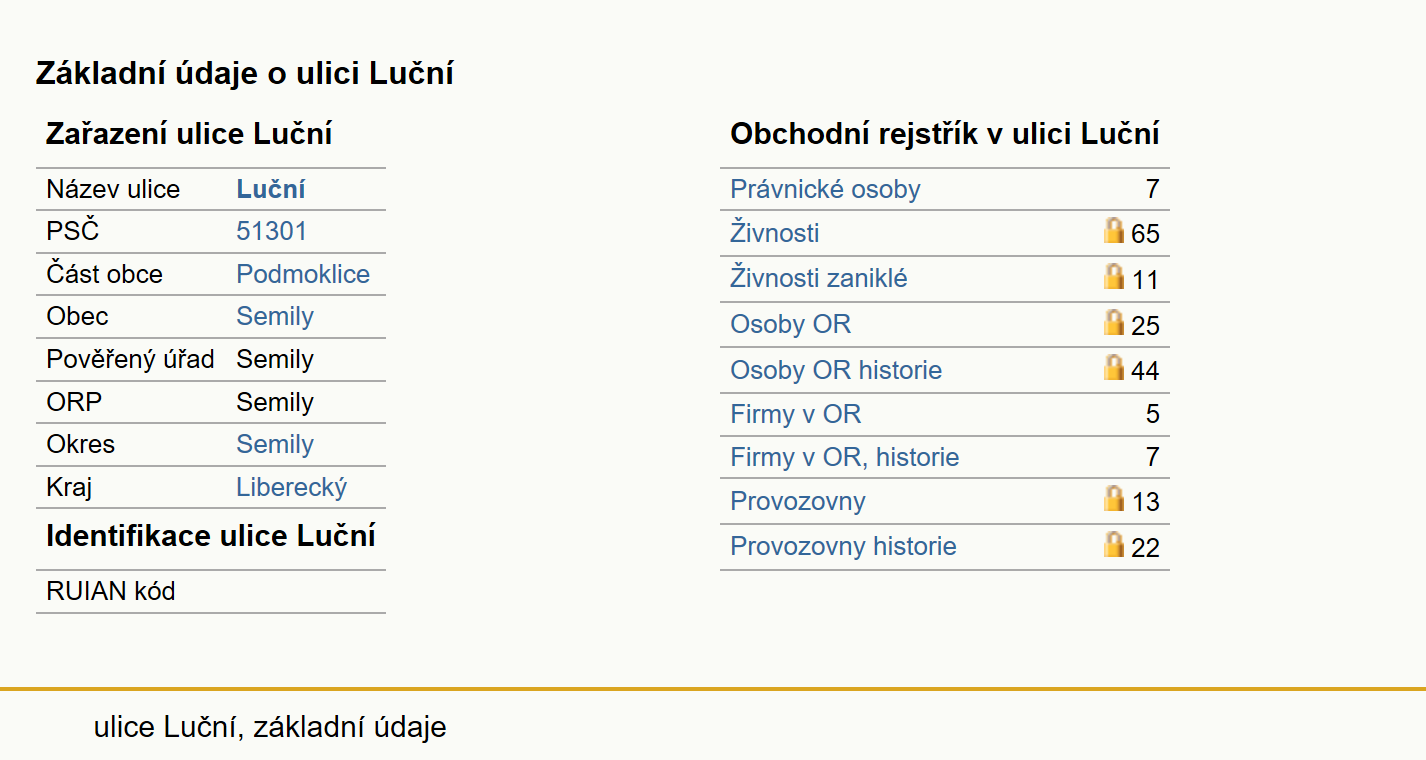Click the lock icon beside Živnosti count
Image resolution: width=1426 pixels, height=760 pixels.
tap(1114, 231)
